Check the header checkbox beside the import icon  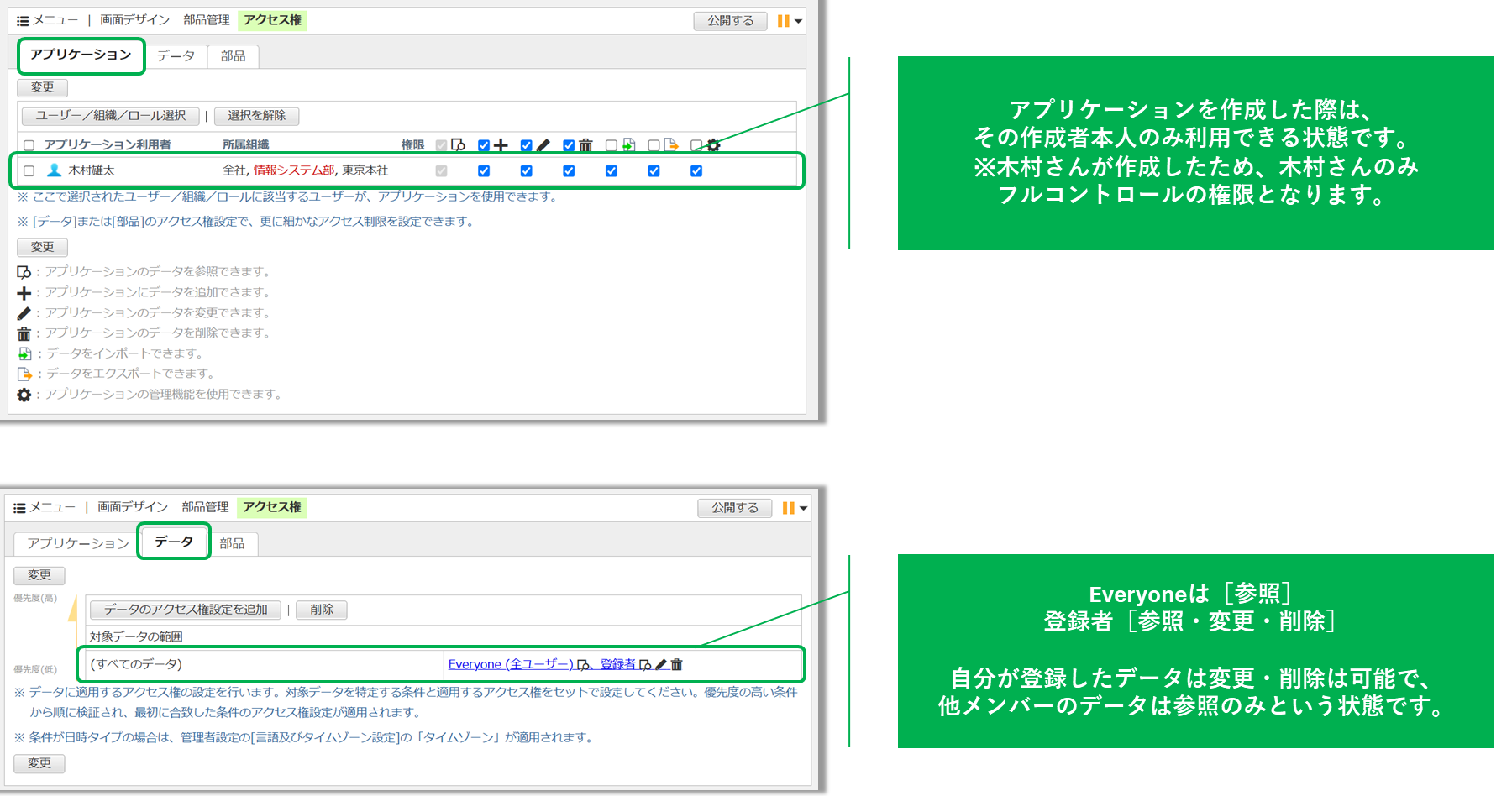[x=612, y=146]
